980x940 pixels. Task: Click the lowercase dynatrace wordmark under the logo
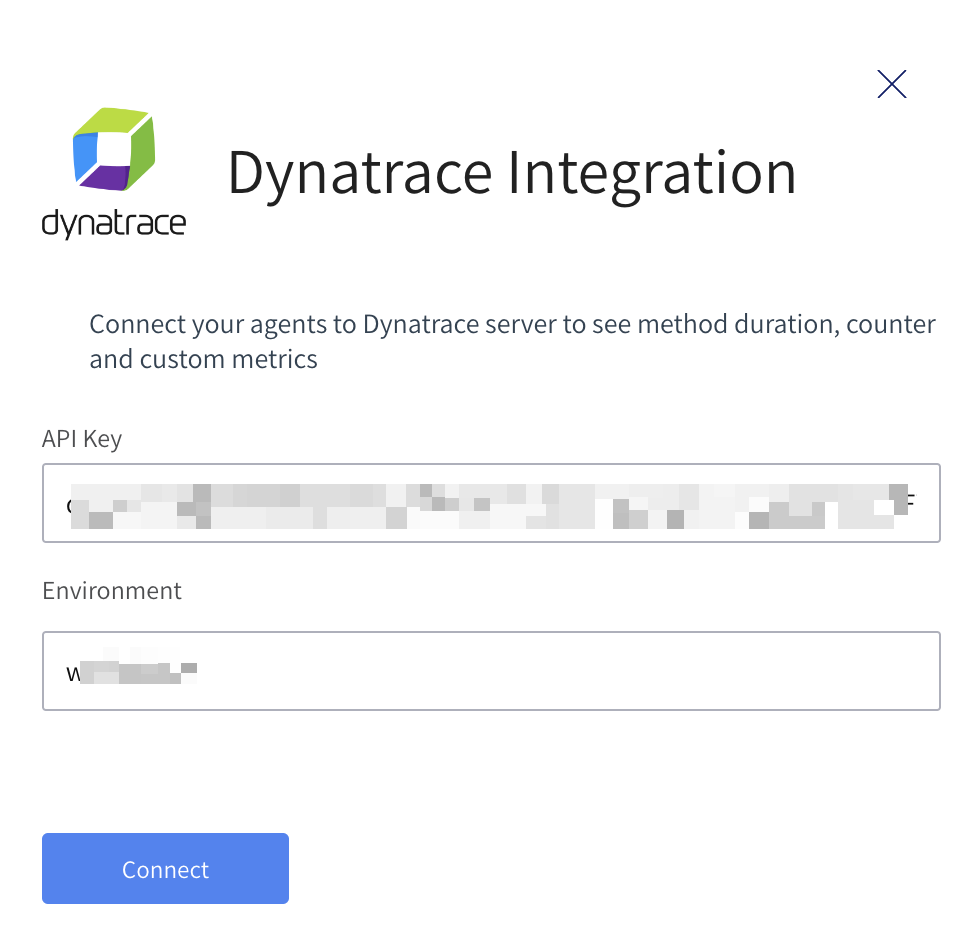tap(114, 222)
